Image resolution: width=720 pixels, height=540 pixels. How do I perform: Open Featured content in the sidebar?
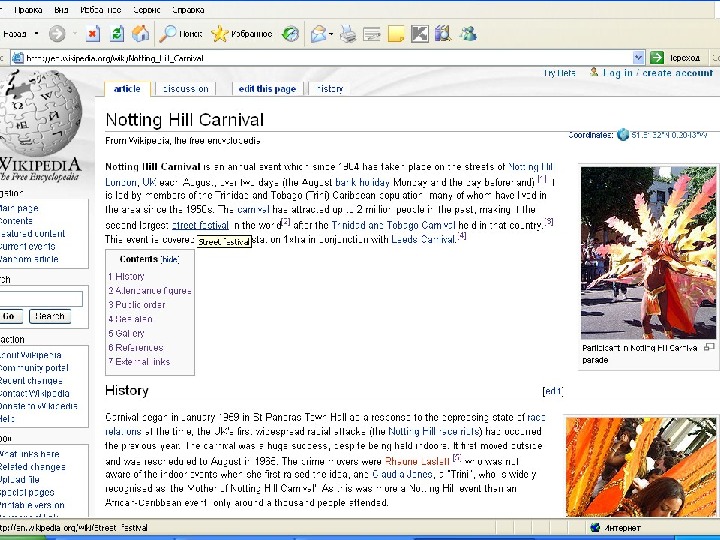(32, 234)
